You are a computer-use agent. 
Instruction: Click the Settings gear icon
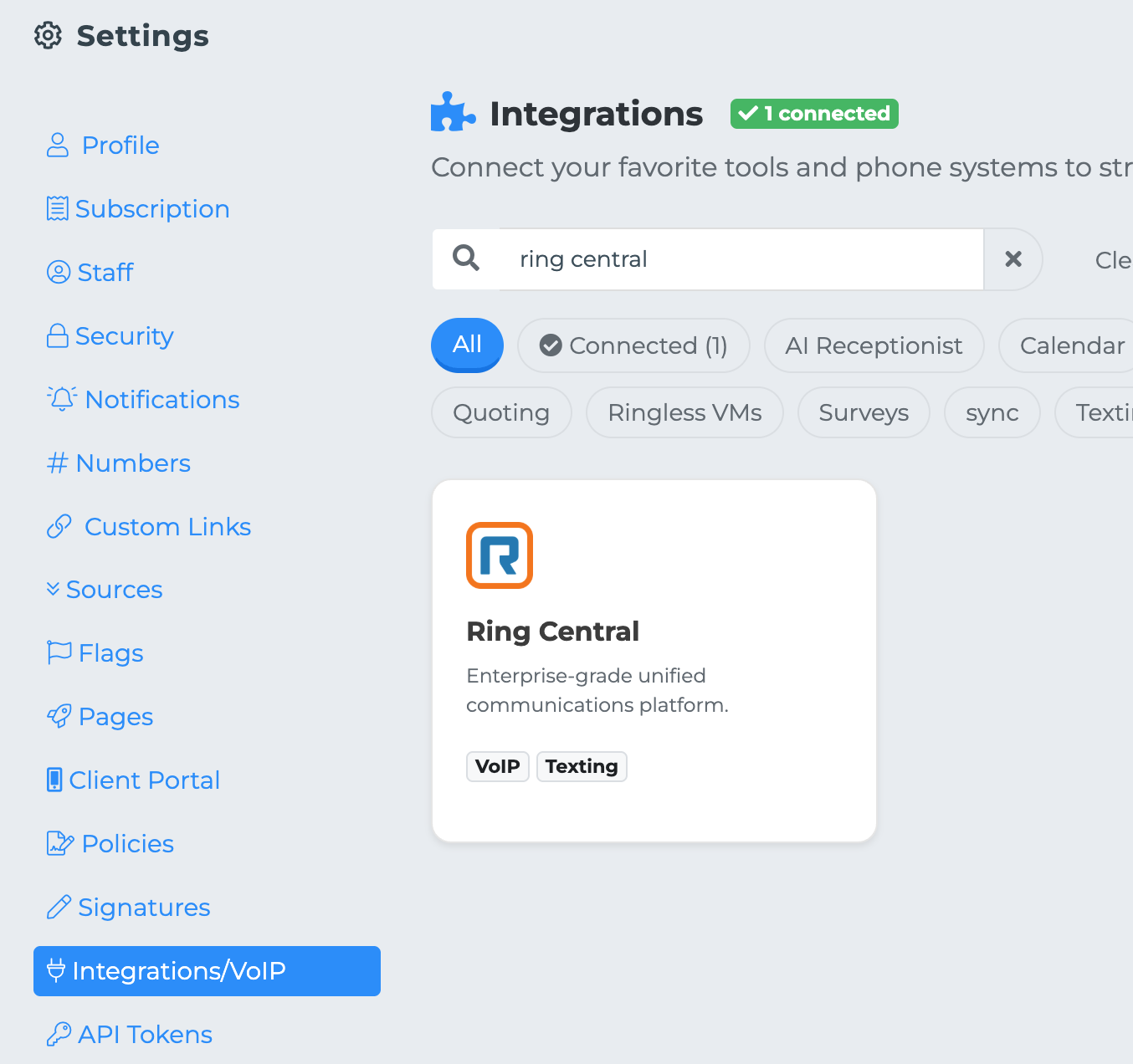tap(48, 36)
